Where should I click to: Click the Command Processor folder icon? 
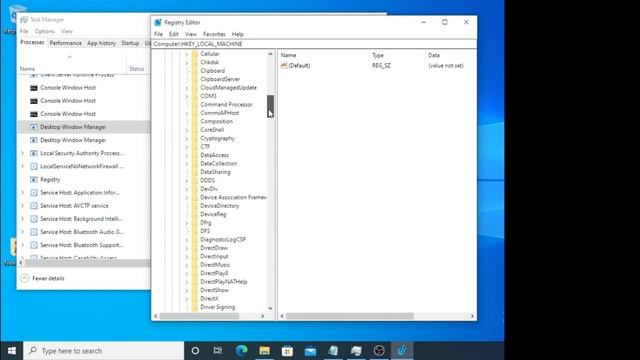(x=195, y=104)
